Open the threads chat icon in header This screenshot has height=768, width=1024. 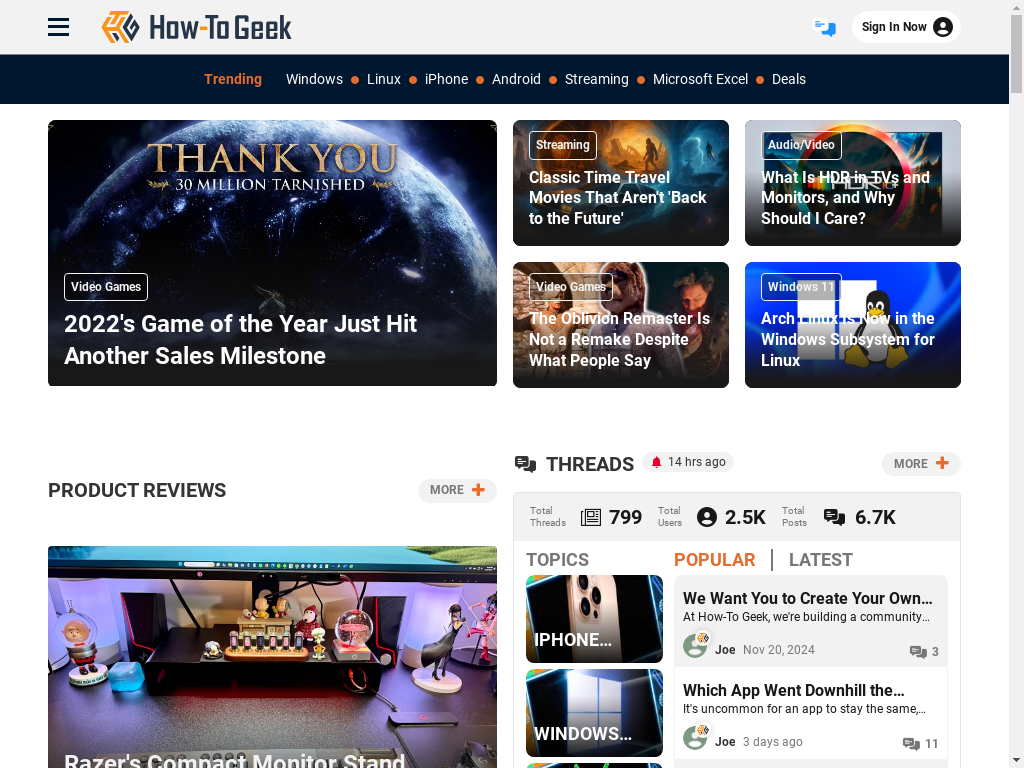824,27
